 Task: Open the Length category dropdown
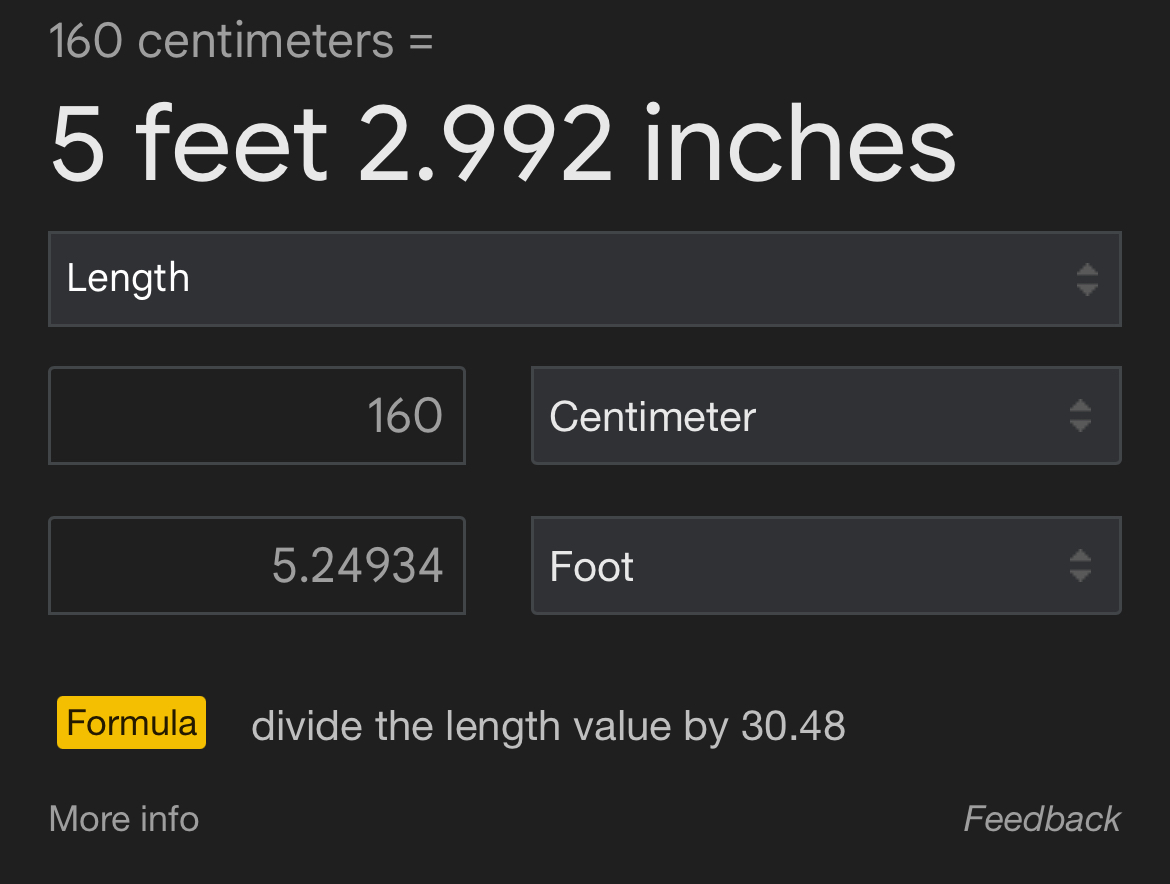tap(584, 279)
